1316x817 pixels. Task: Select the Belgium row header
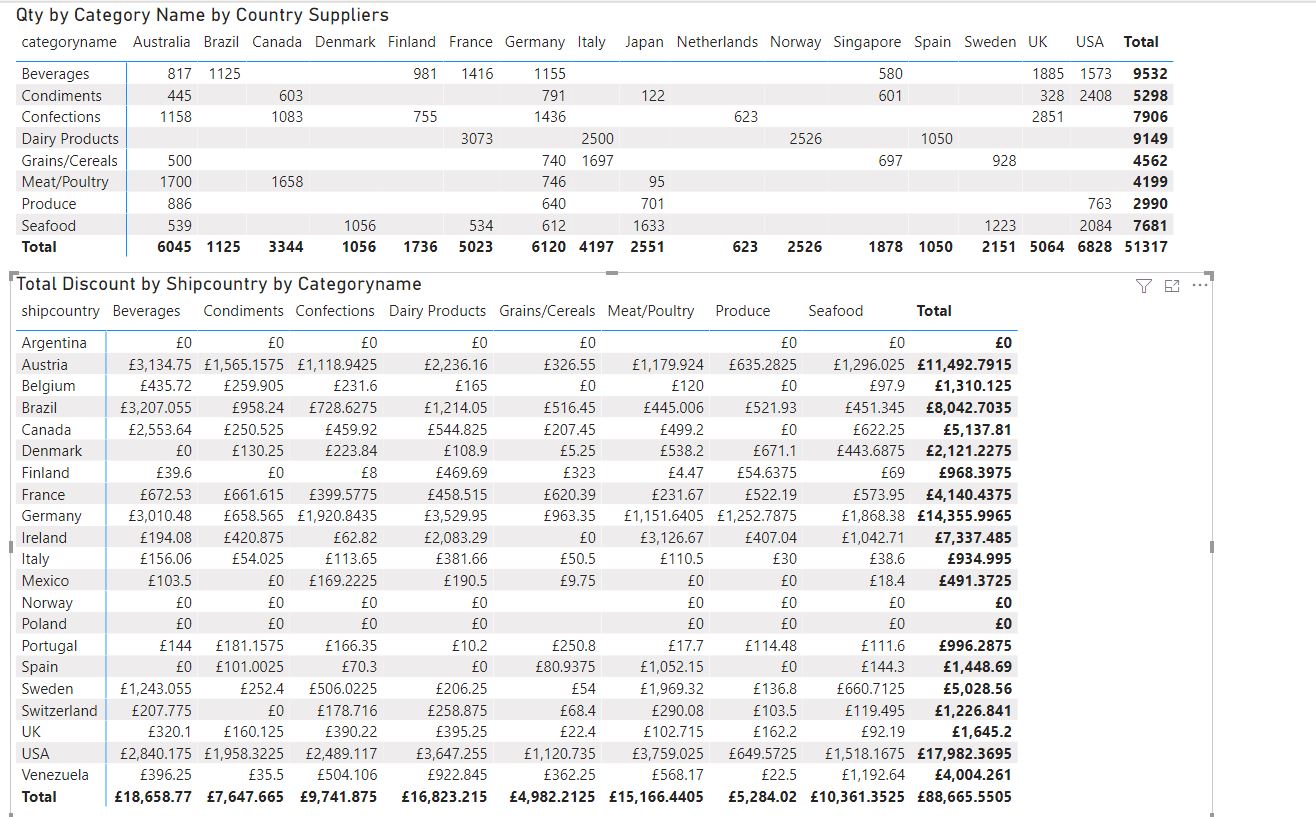coord(48,386)
